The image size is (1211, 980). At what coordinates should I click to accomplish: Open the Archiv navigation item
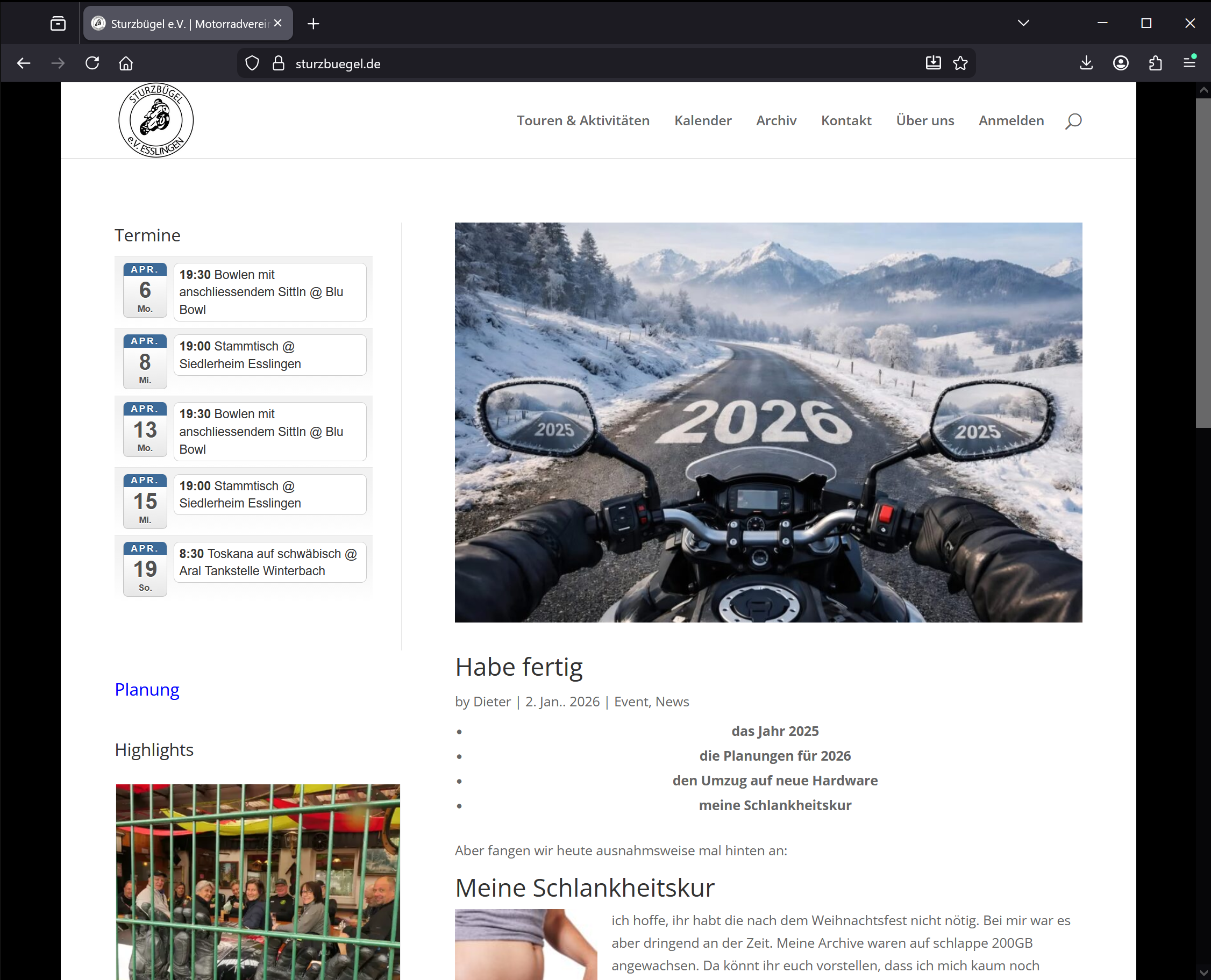click(x=776, y=121)
